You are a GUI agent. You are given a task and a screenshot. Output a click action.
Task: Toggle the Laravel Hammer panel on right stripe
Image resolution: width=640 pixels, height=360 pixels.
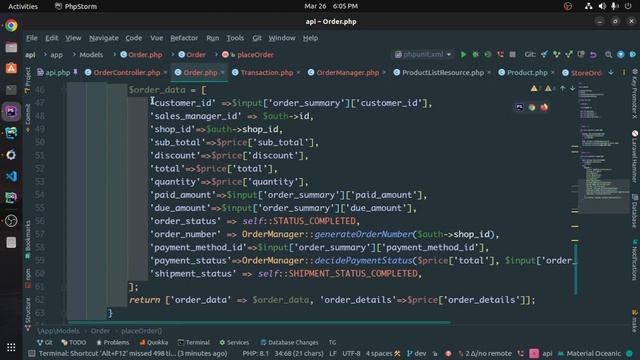[x=635, y=156]
